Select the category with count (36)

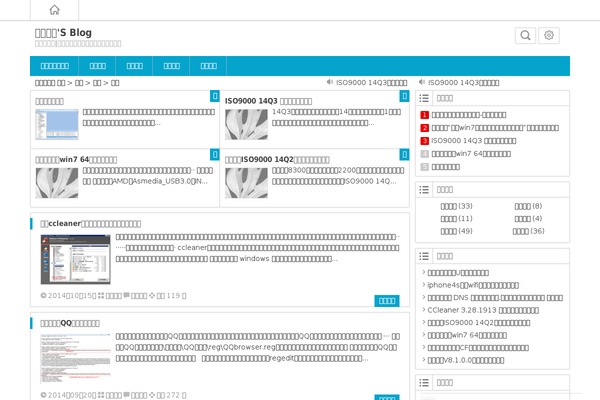click(x=528, y=231)
